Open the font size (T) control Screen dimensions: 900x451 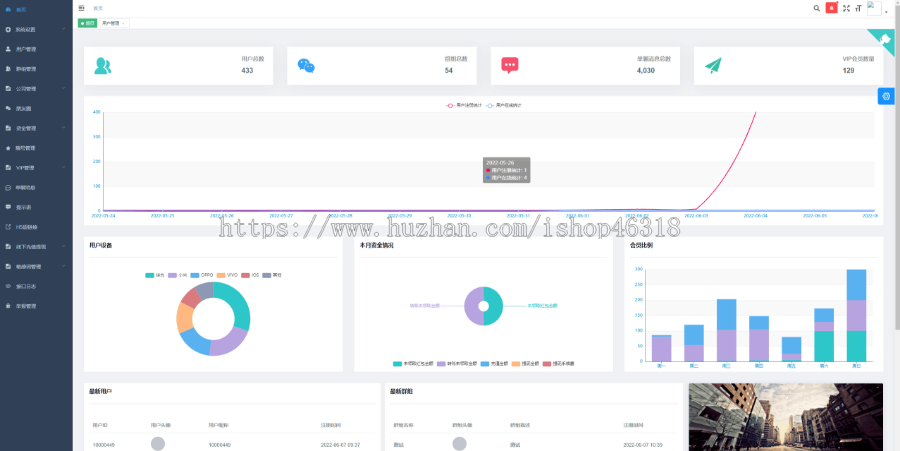tap(858, 8)
